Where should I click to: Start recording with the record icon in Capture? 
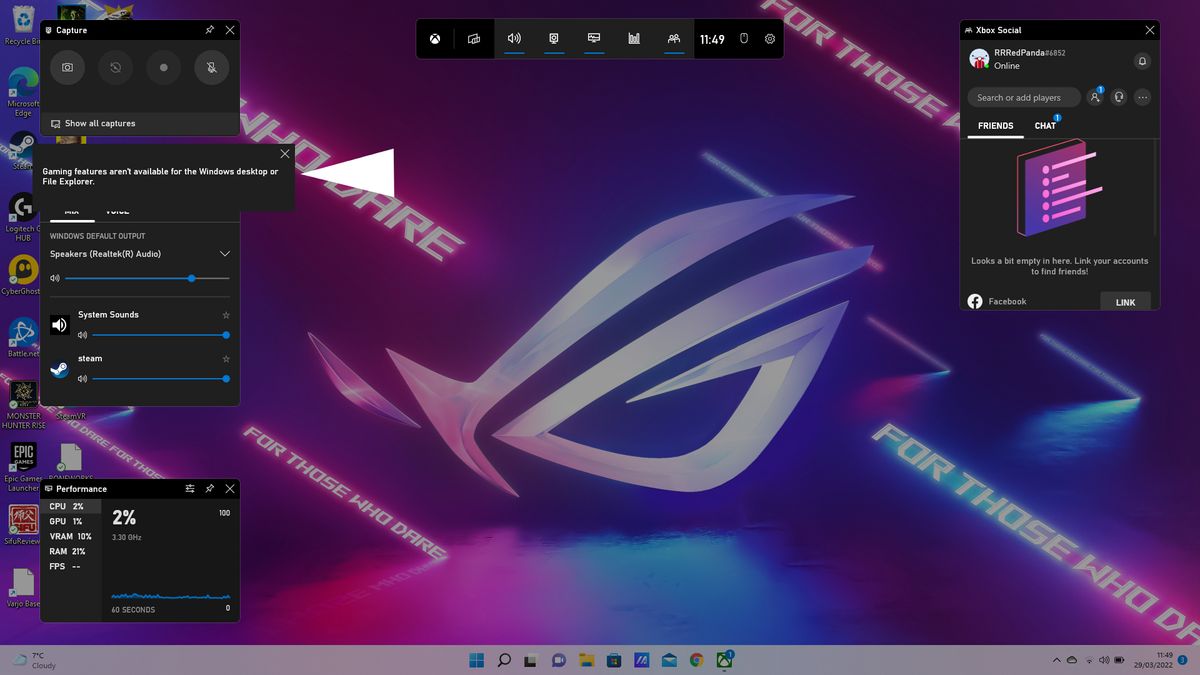click(162, 68)
